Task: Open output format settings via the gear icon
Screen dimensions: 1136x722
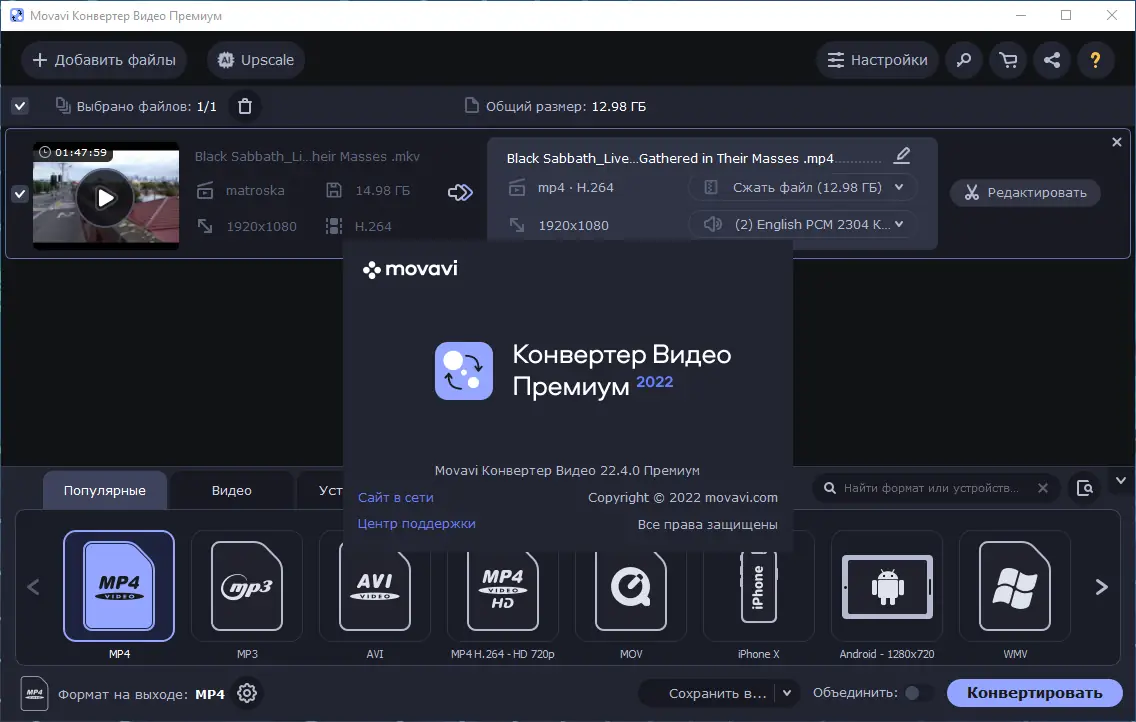Action: [x=247, y=693]
